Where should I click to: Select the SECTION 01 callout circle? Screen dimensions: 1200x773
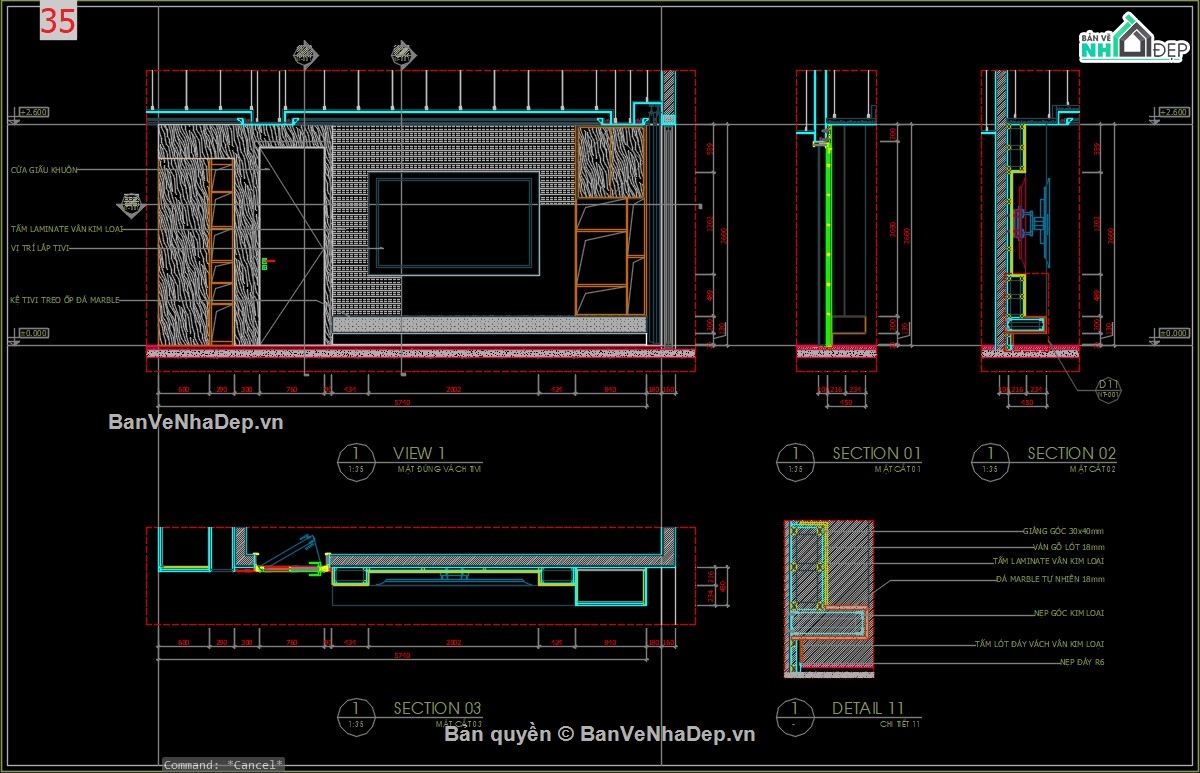[795, 459]
